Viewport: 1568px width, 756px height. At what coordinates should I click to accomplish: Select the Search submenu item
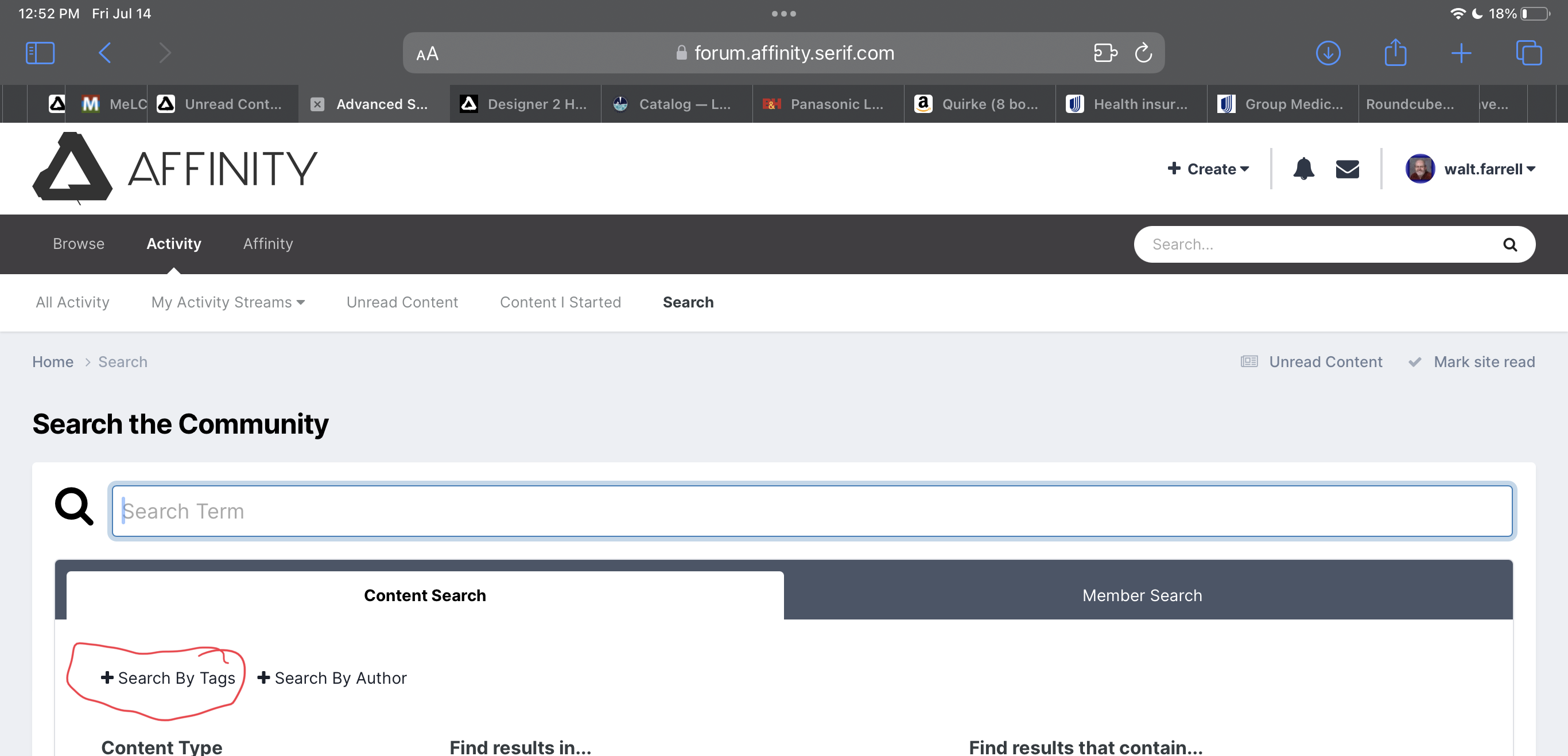pyautogui.click(x=688, y=302)
